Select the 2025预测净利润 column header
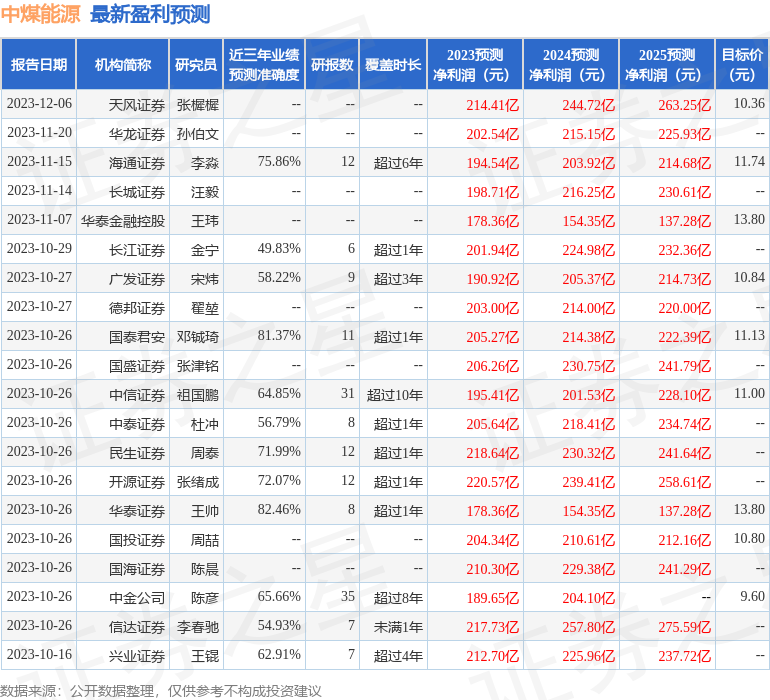Image resolution: width=770 pixels, height=700 pixels. point(667,64)
